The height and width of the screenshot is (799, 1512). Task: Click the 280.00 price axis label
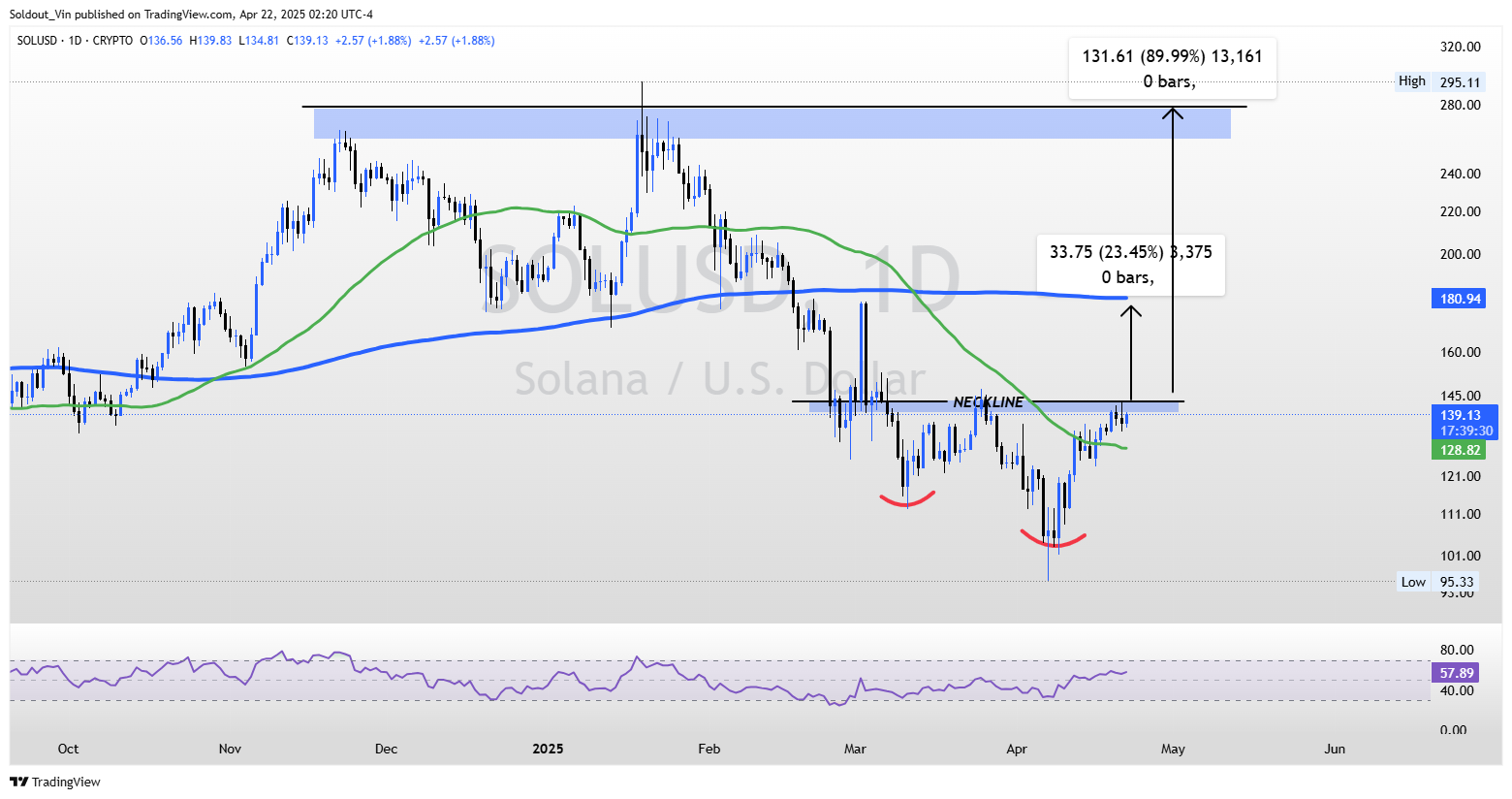pyautogui.click(x=1460, y=105)
